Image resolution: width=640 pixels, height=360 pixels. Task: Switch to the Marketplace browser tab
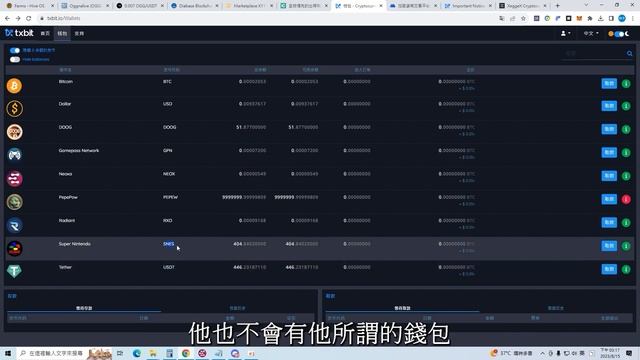(249, 6)
